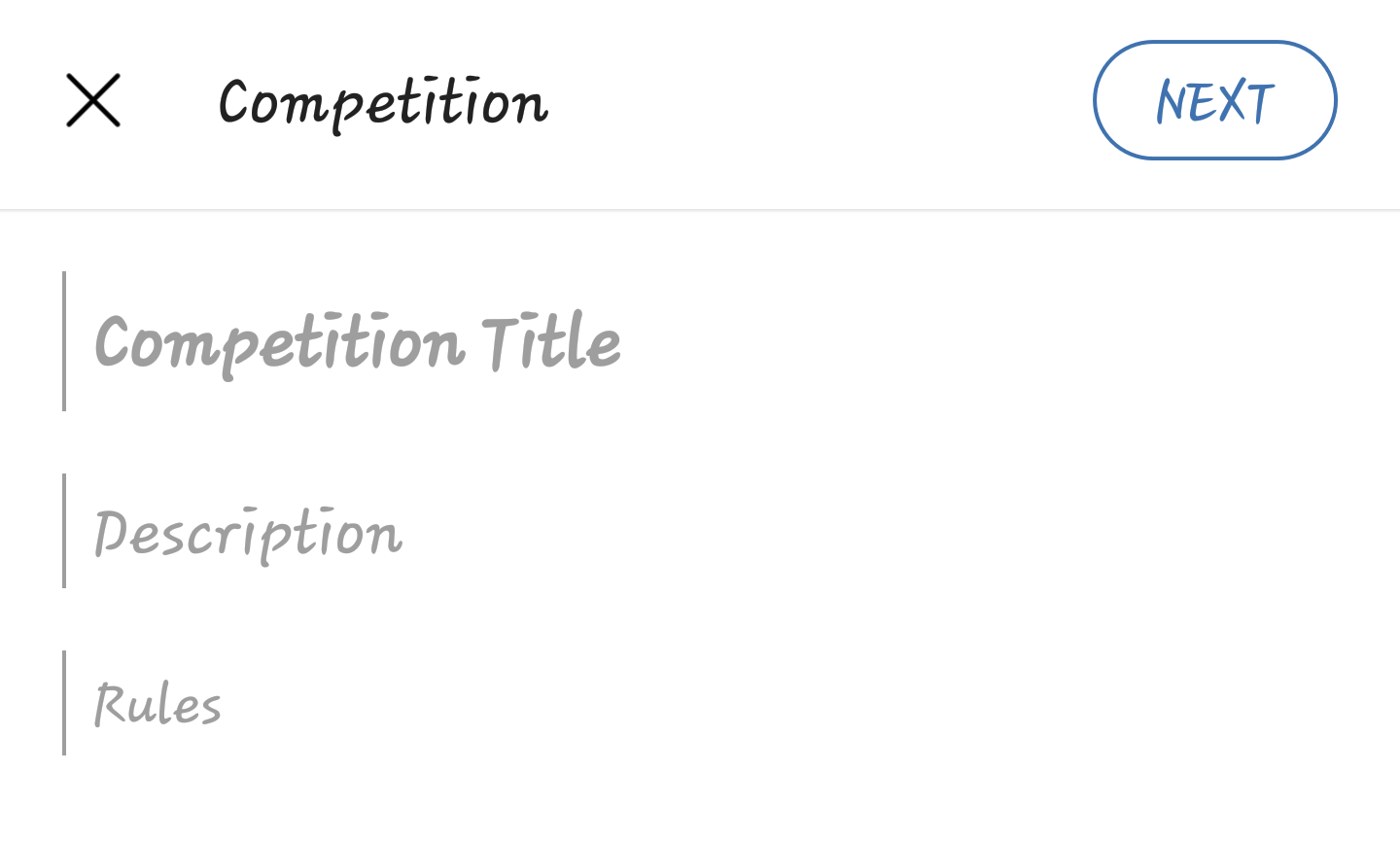Image resolution: width=1400 pixels, height=842 pixels.
Task: Choose the Rules entry line
Action: (700, 703)
